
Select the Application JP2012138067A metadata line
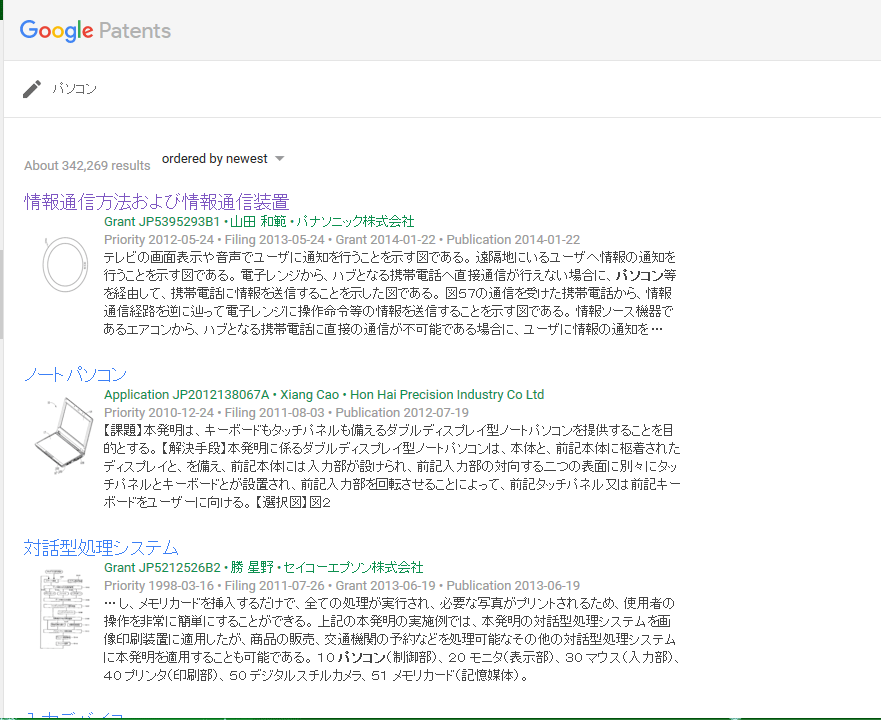coord(324,395)
